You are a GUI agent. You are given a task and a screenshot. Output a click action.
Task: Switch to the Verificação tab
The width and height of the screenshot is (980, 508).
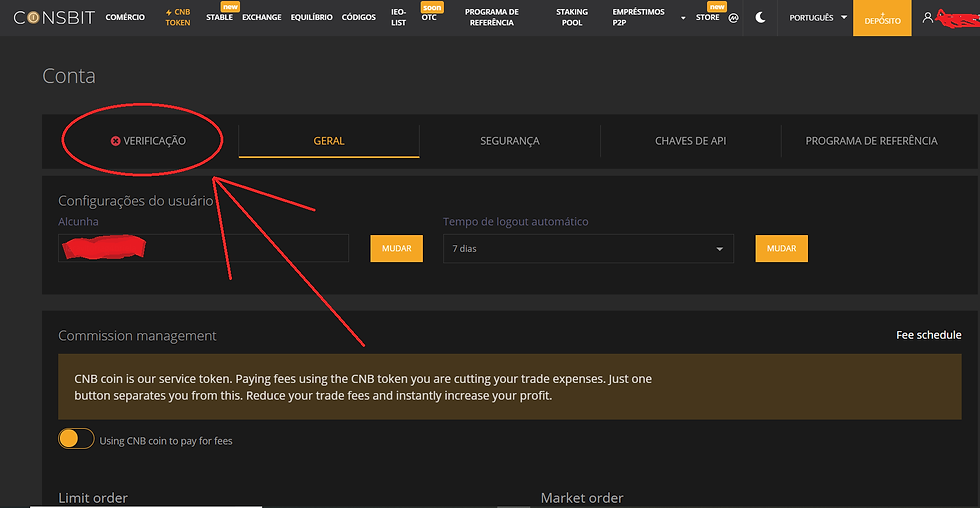click(x=149, y=141)
